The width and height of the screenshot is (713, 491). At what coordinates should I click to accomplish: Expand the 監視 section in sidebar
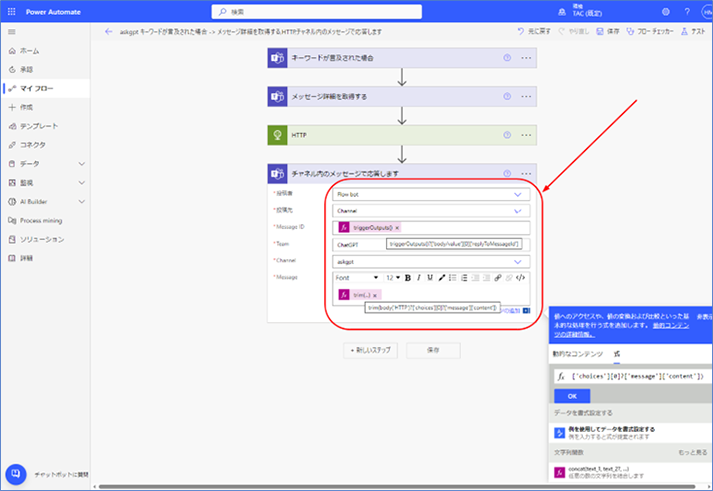82,183
